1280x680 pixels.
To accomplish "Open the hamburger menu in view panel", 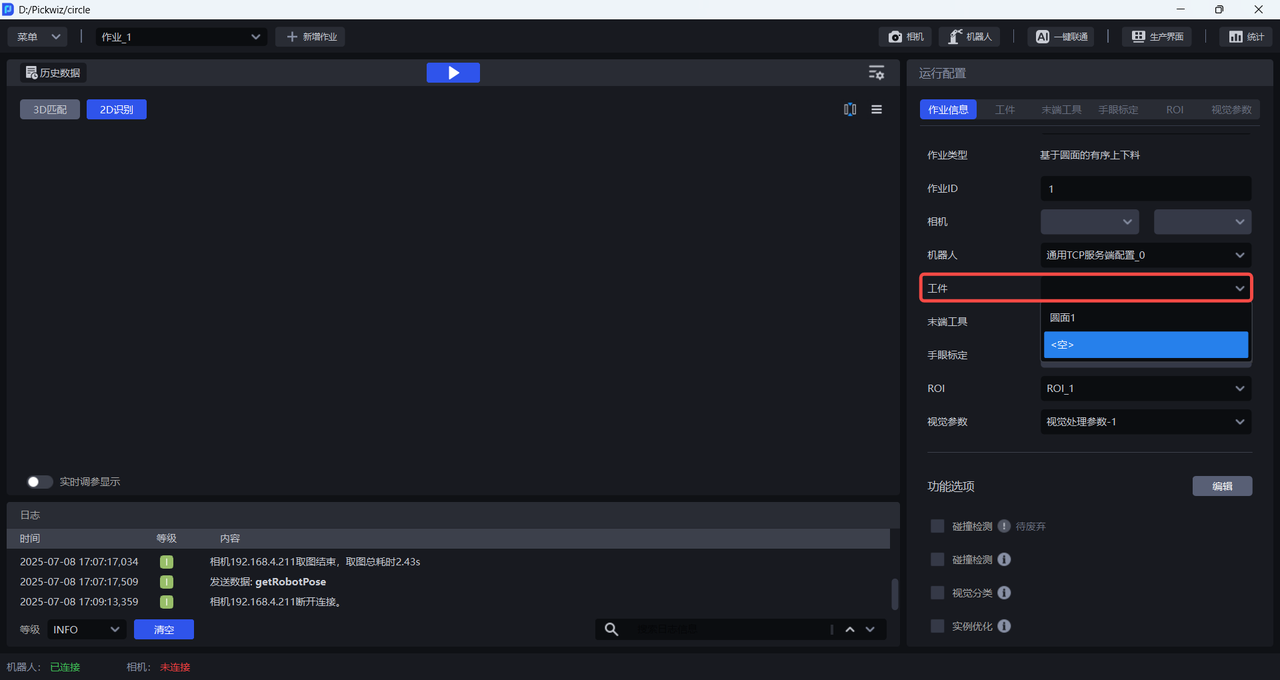I will tap(877, 110).
